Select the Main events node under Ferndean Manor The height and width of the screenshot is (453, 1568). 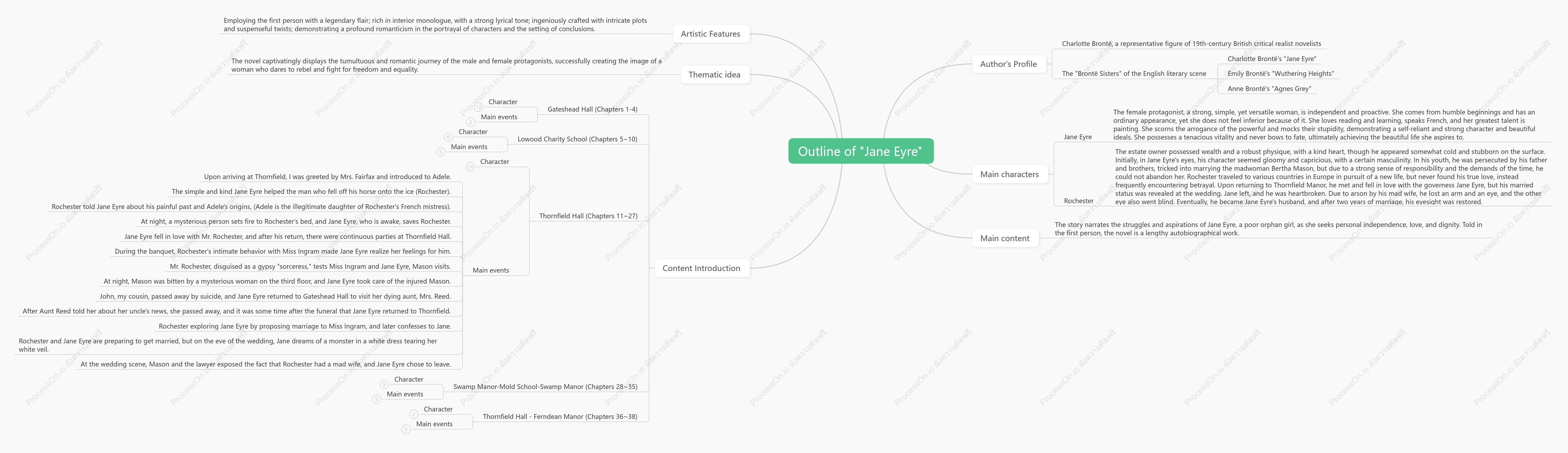(435, 424)
